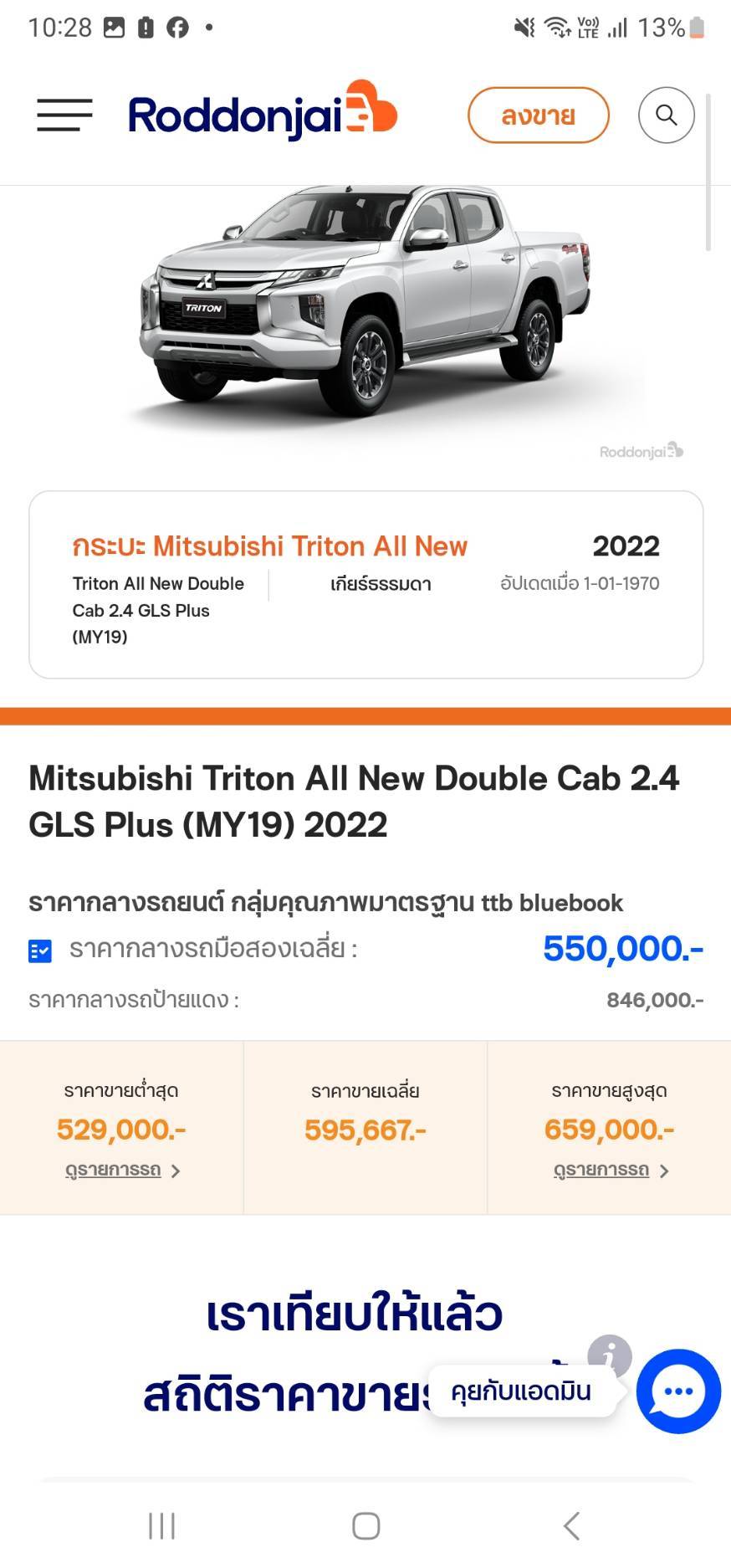This screenshot has width=731, height=1568.
Task: Open ดูรายการรถ link under highest price
Action: [601, 1170]
